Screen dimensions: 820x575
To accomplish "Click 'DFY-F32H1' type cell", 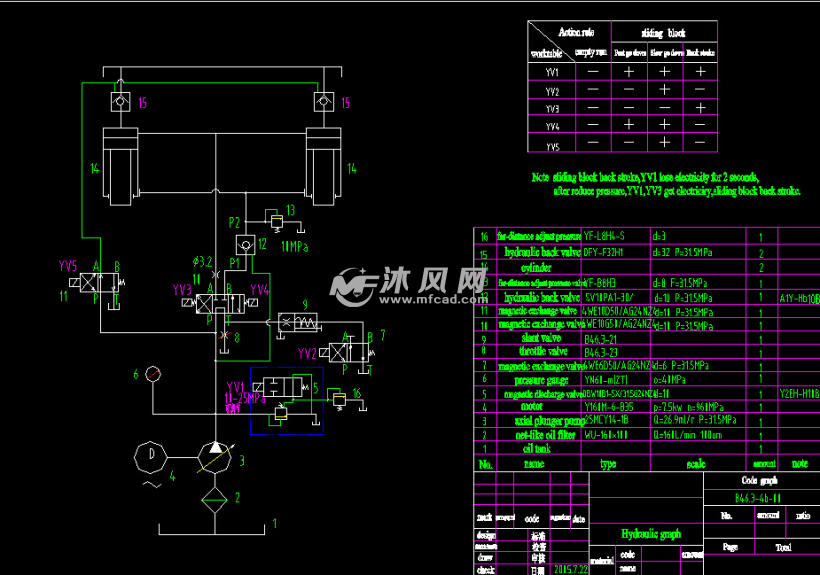I will [603, 252].
